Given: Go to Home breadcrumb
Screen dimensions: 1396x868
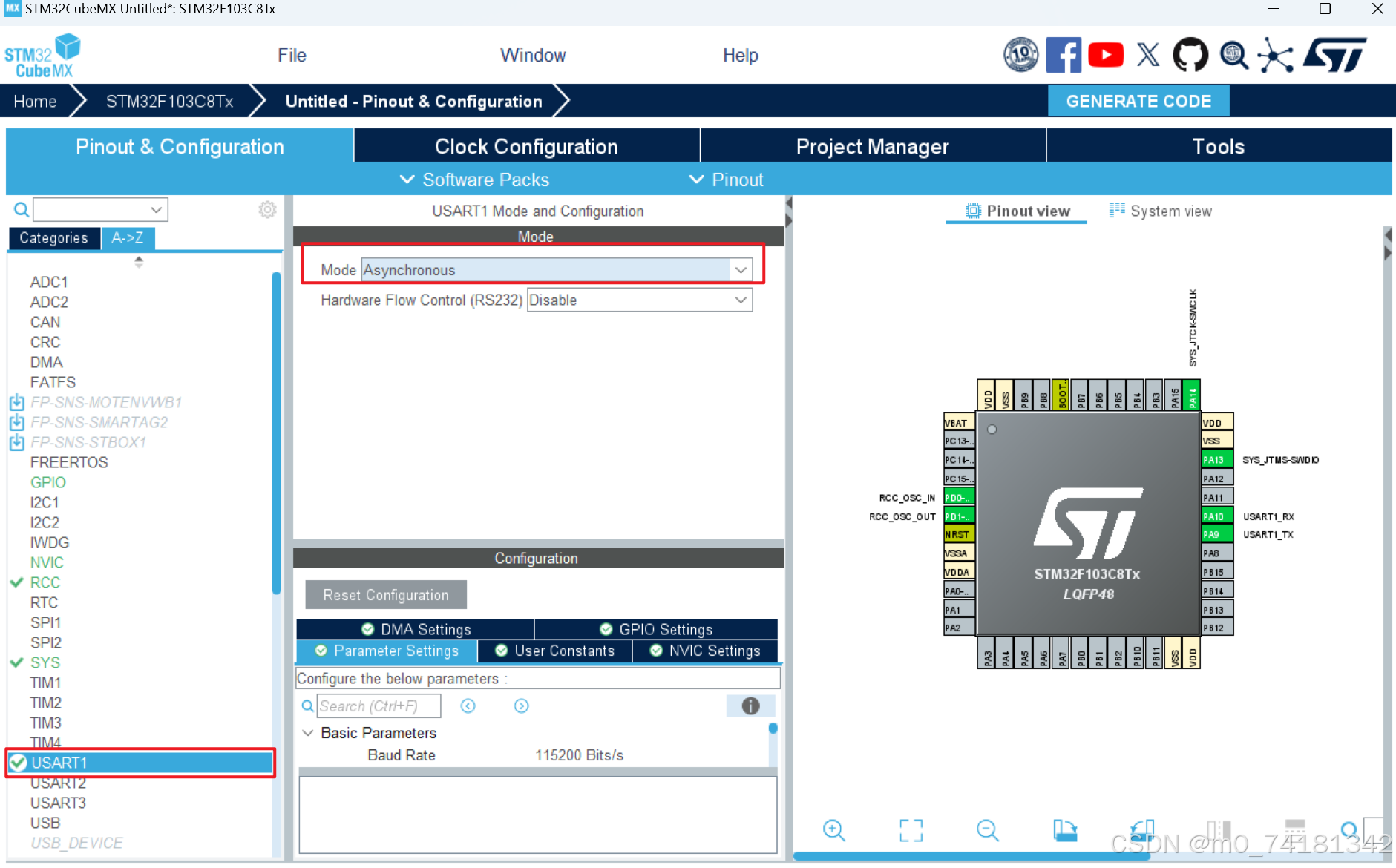Looking at the screenshot, I should [35, 101].
